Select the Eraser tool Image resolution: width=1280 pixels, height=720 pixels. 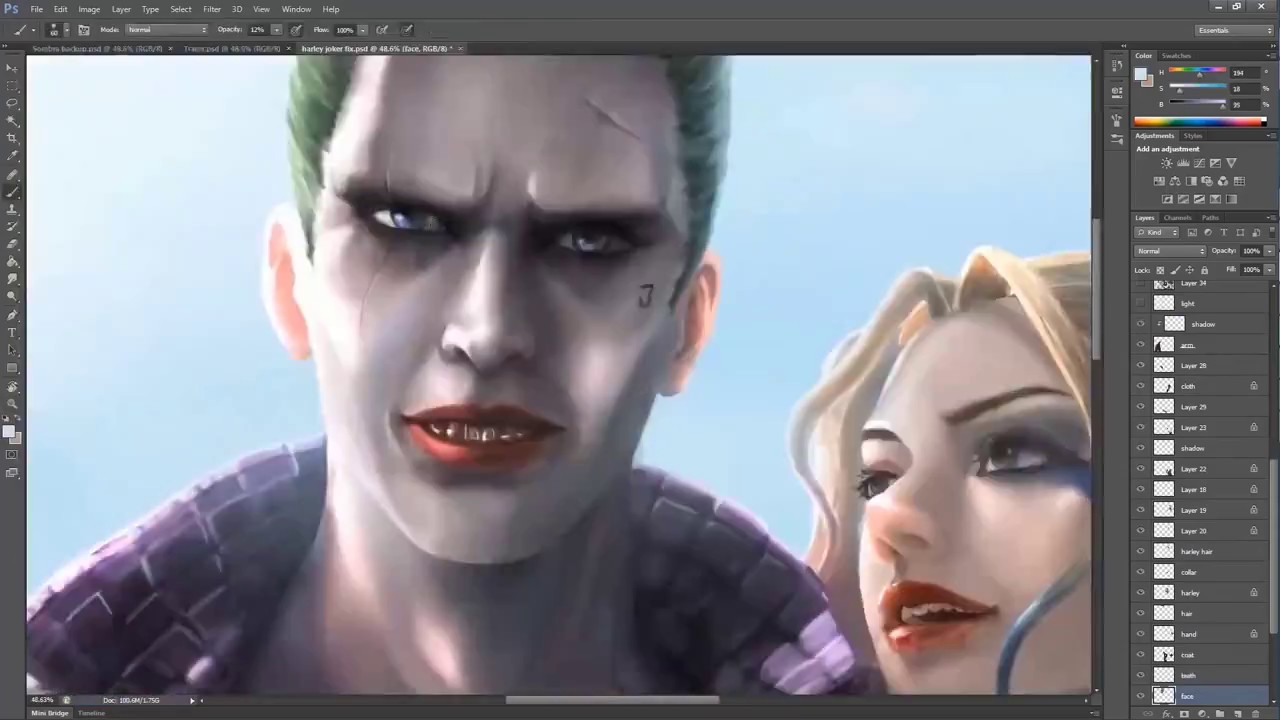[12, 244]
